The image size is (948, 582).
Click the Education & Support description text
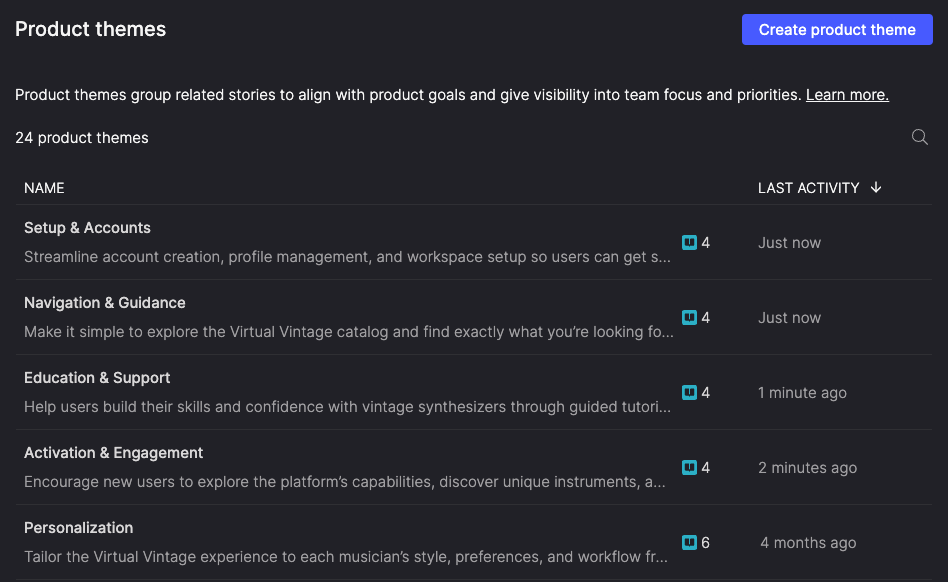point(347,407)
